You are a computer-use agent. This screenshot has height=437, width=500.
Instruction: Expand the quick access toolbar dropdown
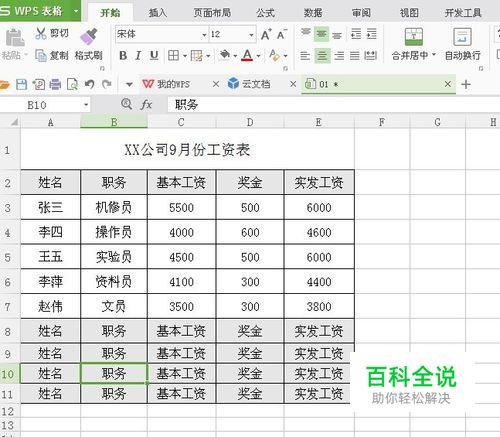(x=129, y=84)
